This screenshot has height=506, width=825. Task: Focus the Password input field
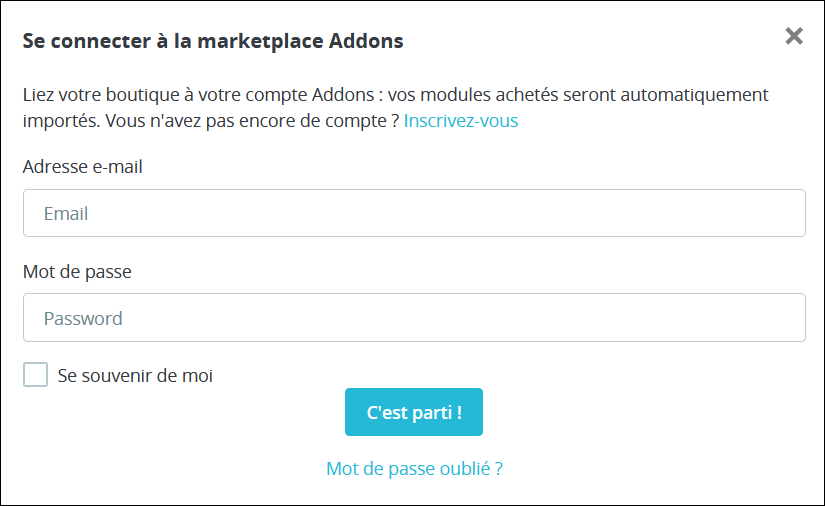tap(414, 318)
